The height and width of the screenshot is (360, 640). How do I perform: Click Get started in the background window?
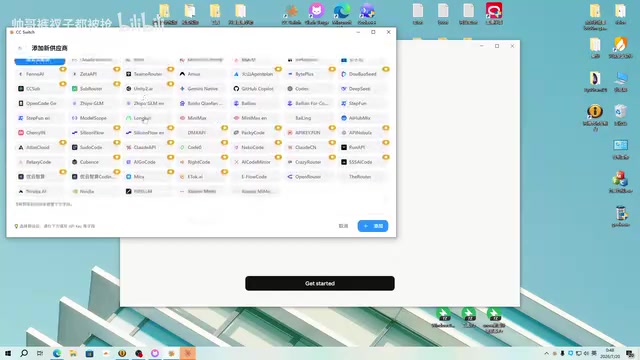point(320,283)
